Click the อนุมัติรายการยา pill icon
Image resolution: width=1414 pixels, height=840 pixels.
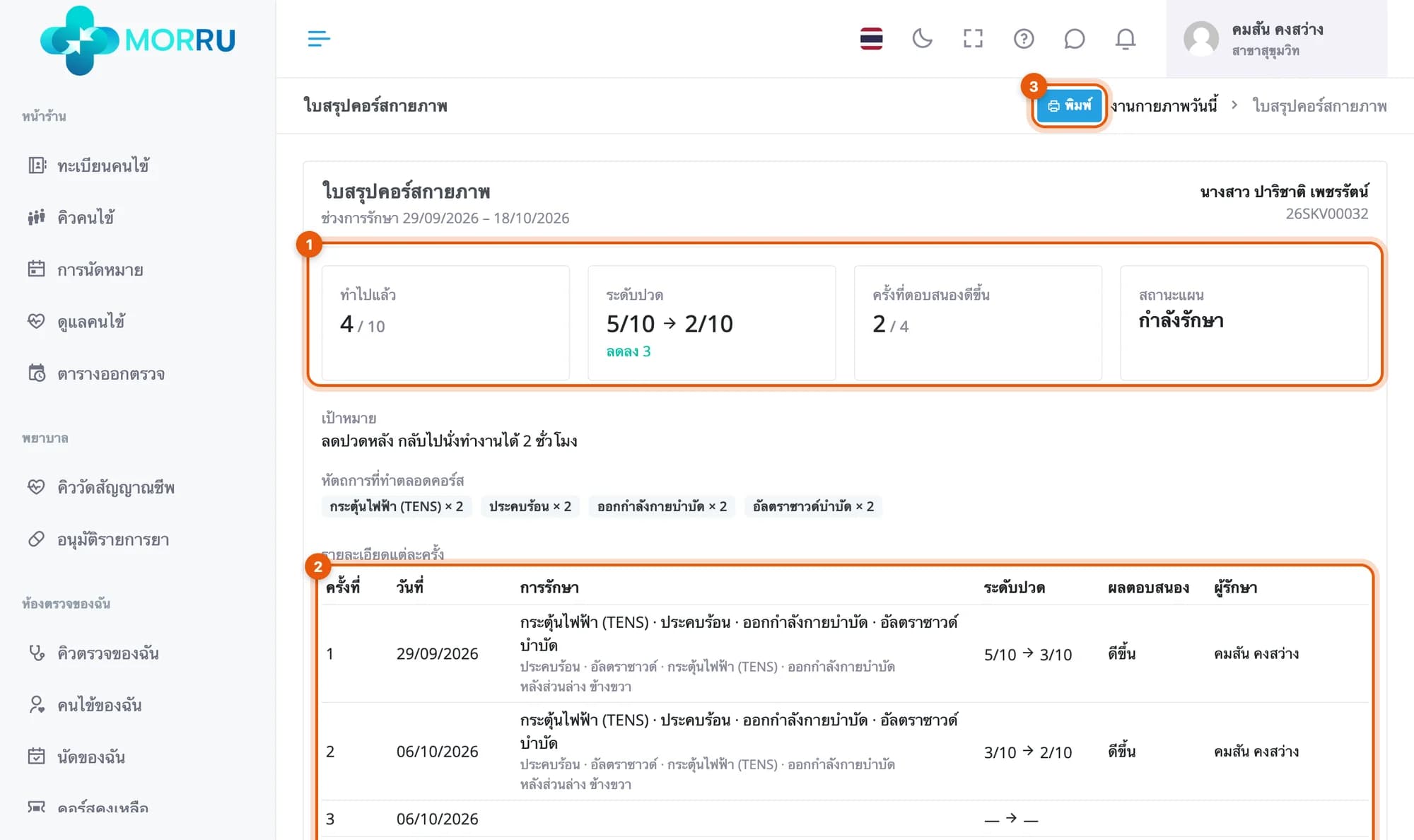pyautogui.click(x=37, y=539)
